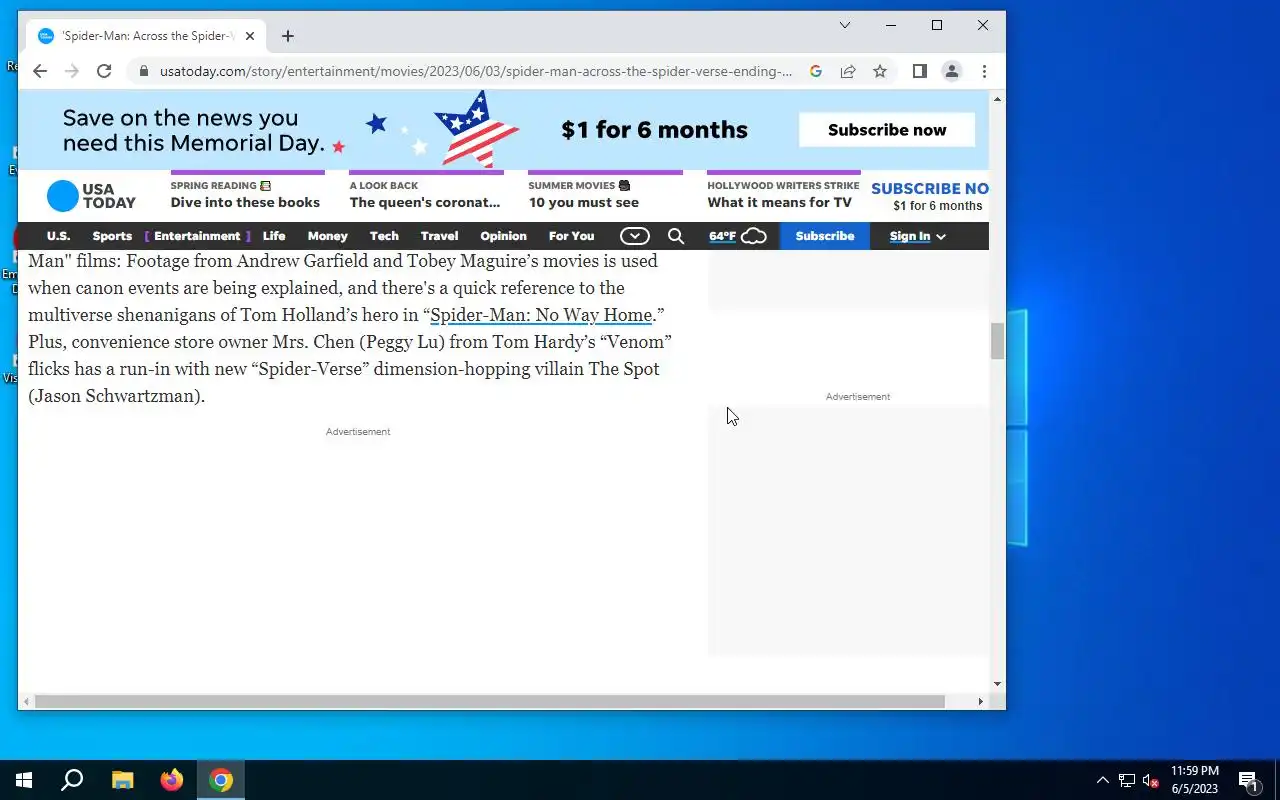Screen dimensions: 1280x800
Task: Open The queen's coronation link
Action: (425, 202)
